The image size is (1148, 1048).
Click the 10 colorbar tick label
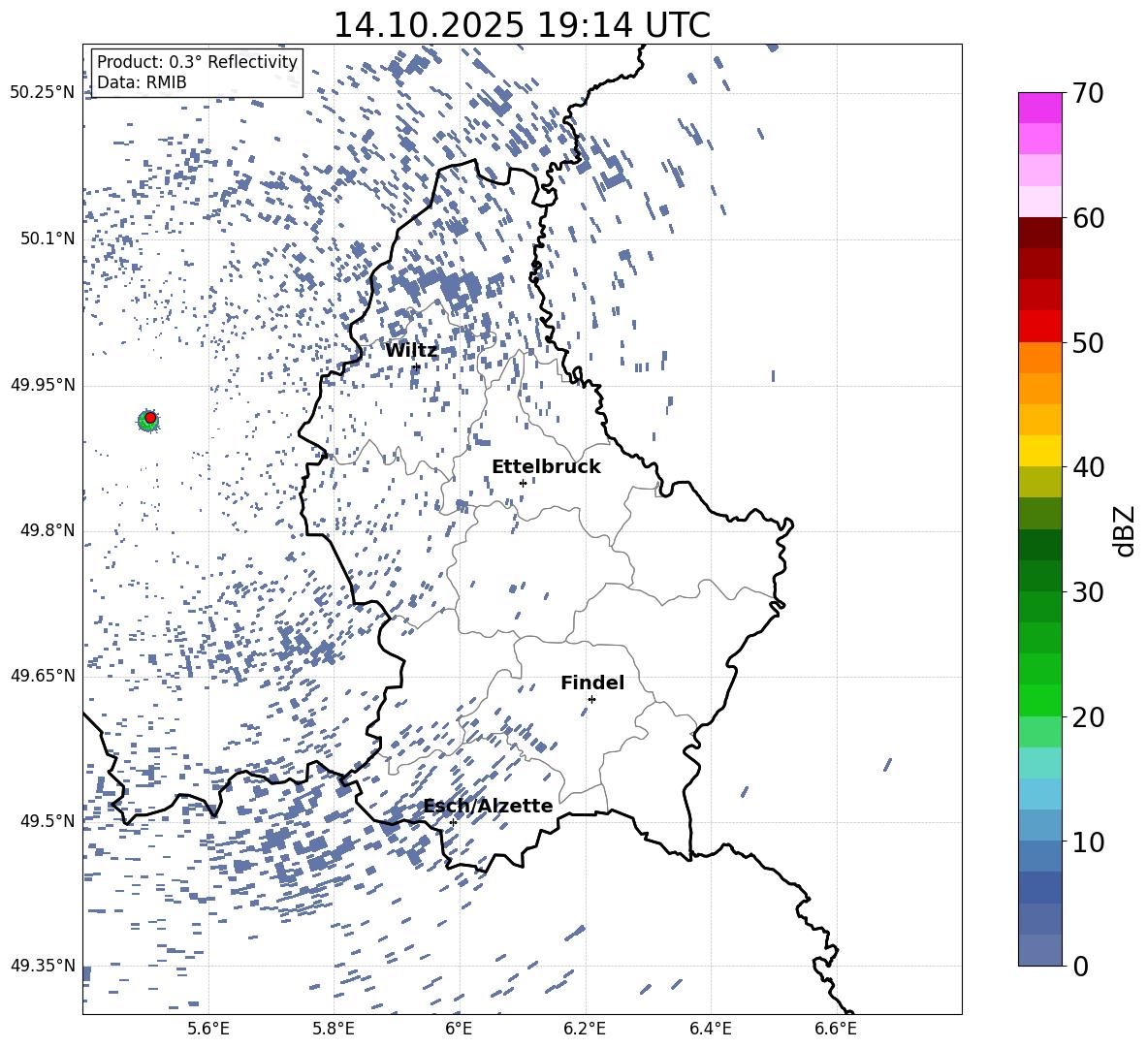pyautogui.click(x=1088, y=842)
